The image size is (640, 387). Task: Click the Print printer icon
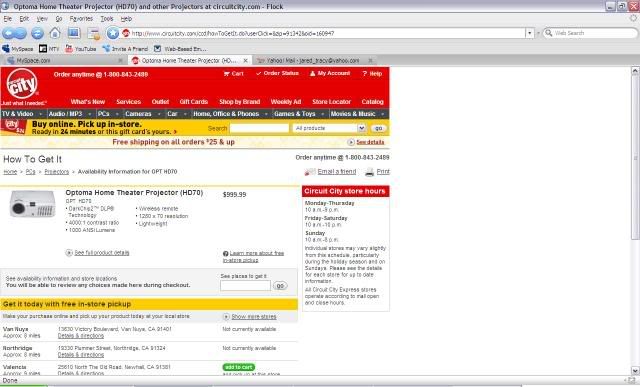369,172
